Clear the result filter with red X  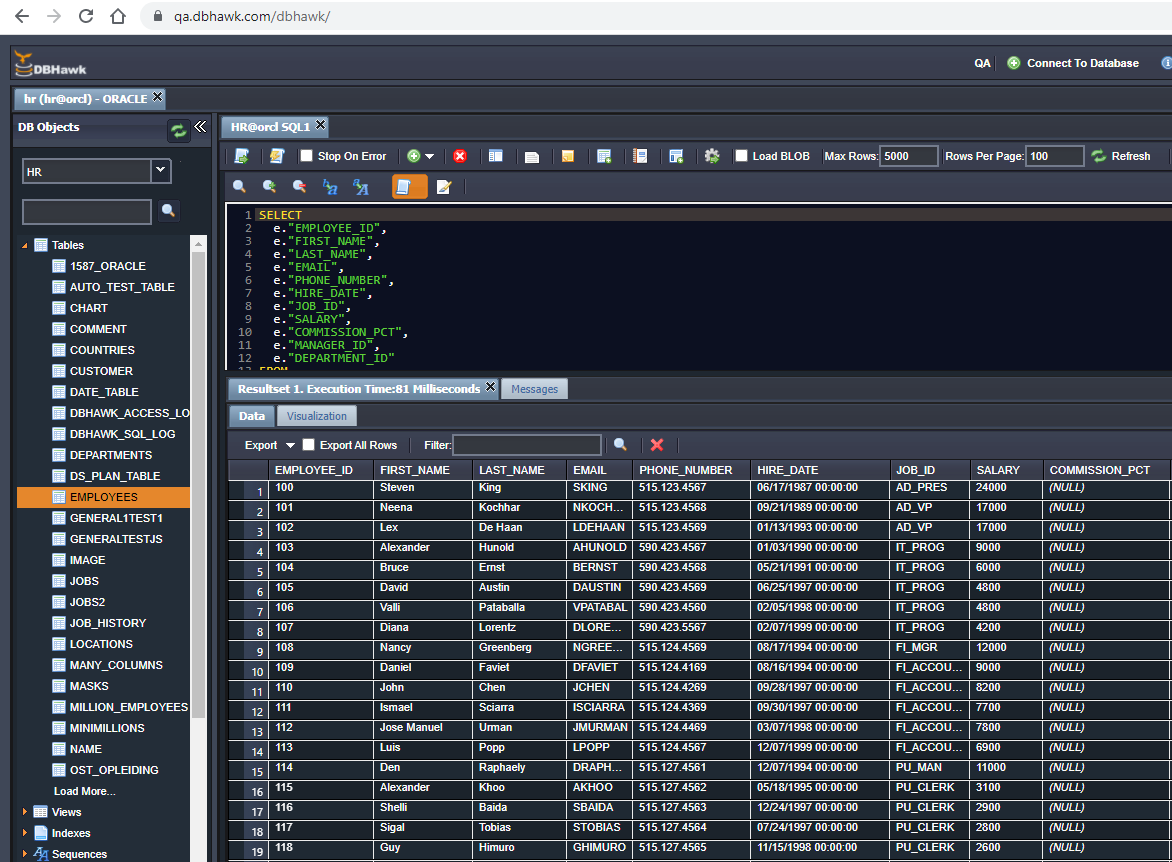coord(656,445)
